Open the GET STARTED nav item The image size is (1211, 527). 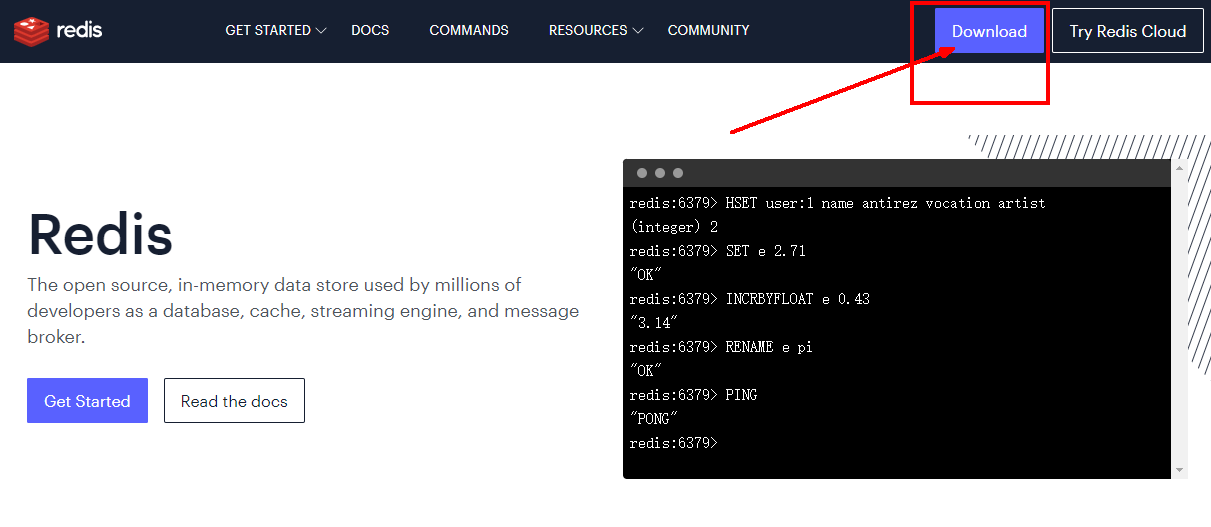(268, 31)
